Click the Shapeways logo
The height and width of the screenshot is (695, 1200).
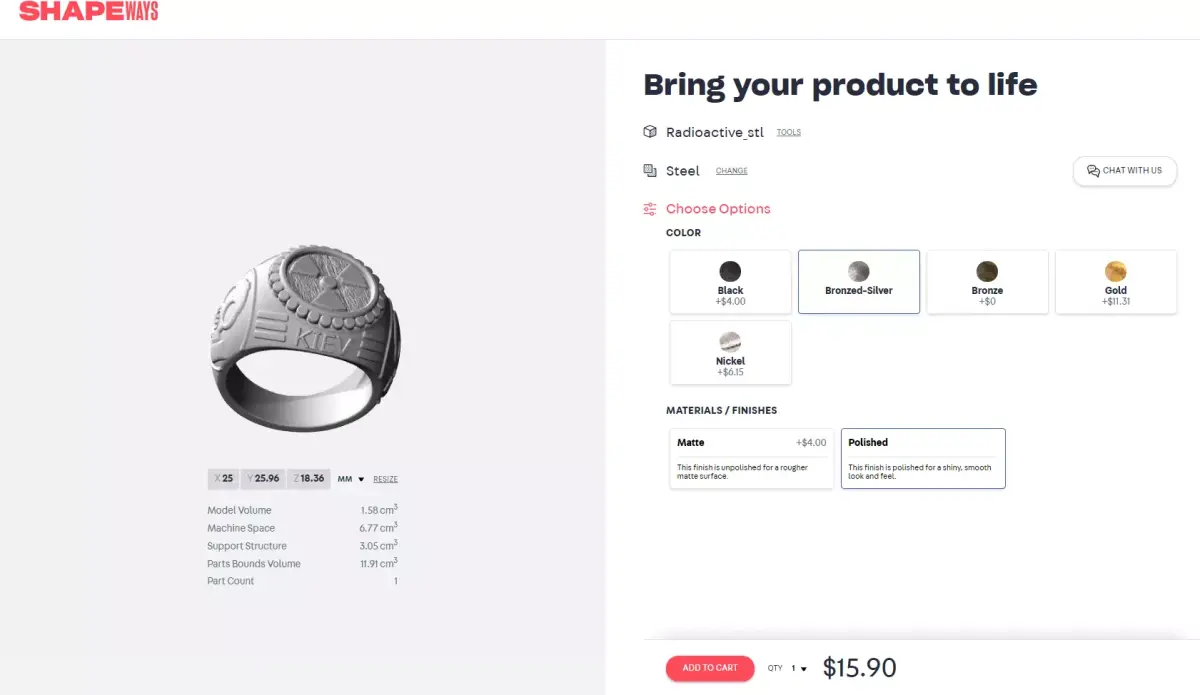click(88, 11)
